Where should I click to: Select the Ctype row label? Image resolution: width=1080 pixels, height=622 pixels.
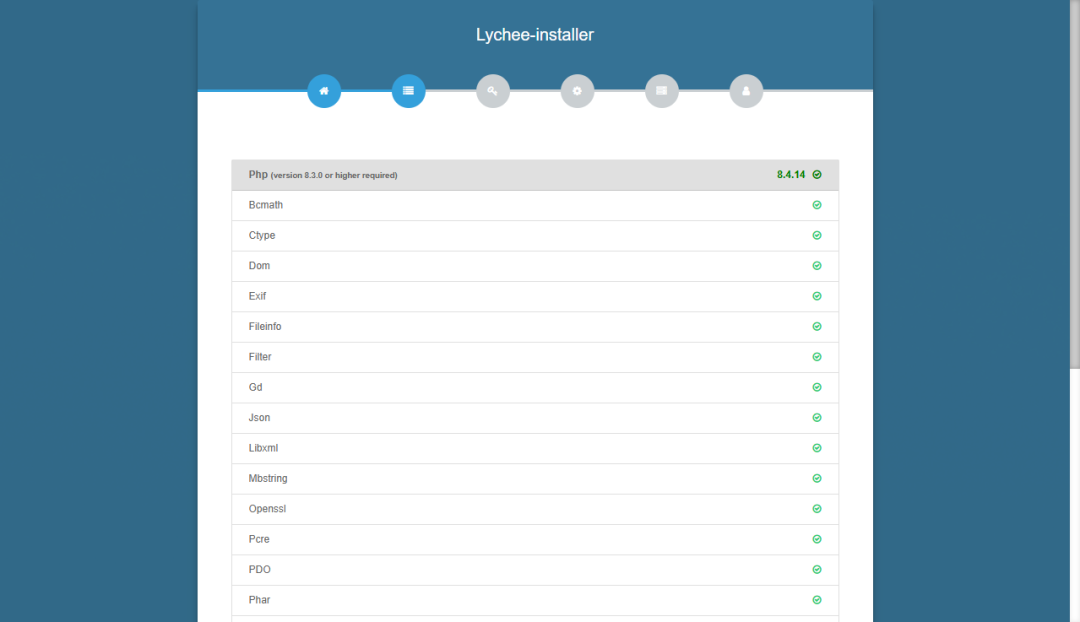(x=262, y=236)
